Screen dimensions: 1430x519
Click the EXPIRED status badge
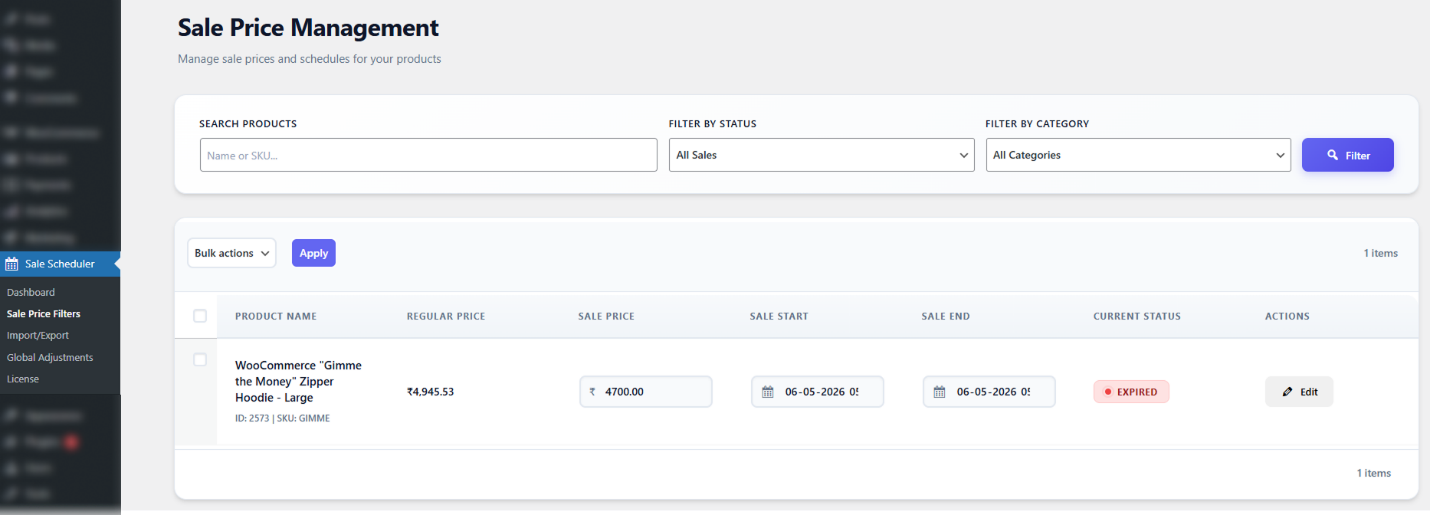(x=1131, y=392)
